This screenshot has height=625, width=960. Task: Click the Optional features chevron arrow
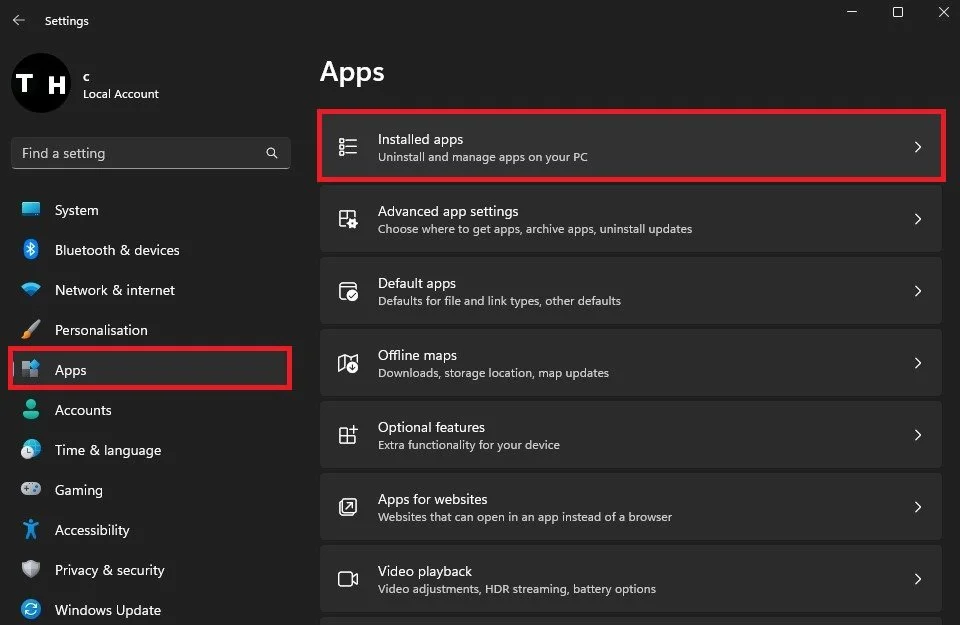[918, 435]
